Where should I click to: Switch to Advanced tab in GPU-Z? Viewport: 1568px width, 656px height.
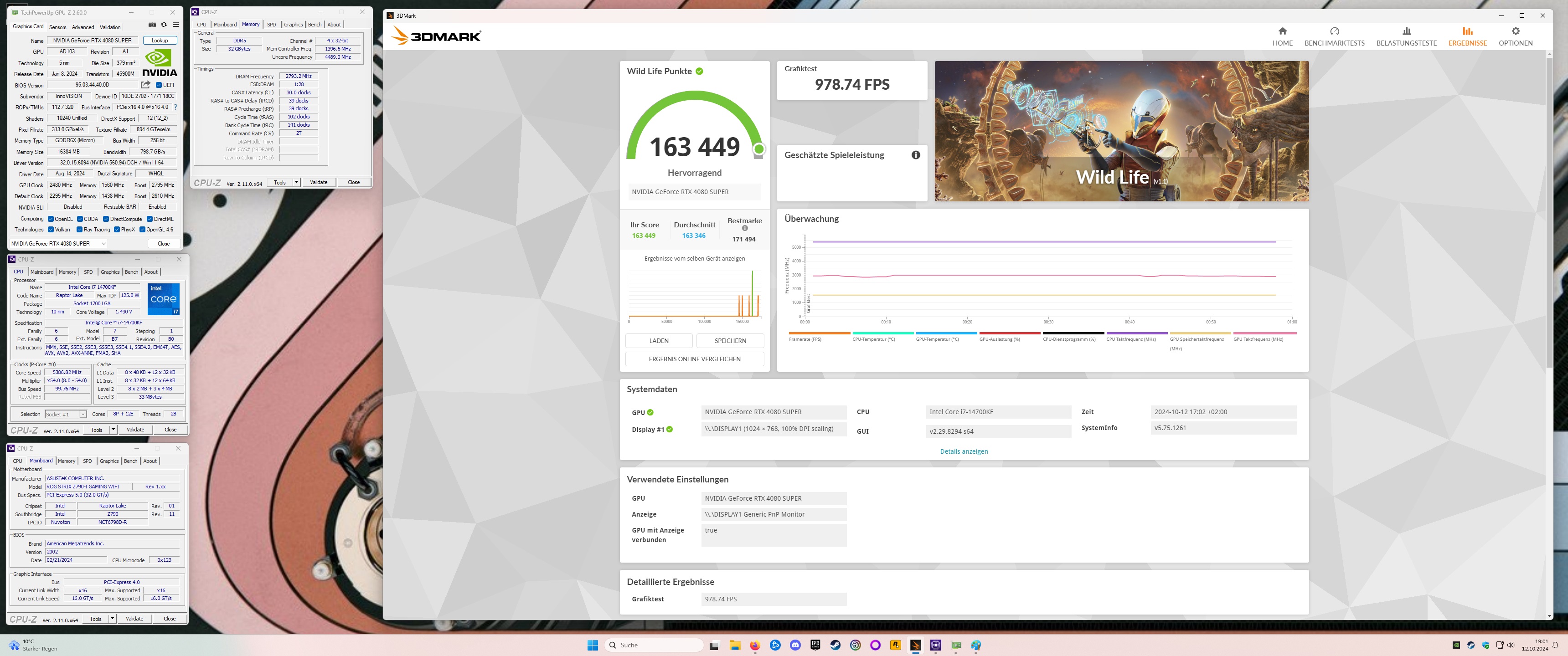pos(83,27)
